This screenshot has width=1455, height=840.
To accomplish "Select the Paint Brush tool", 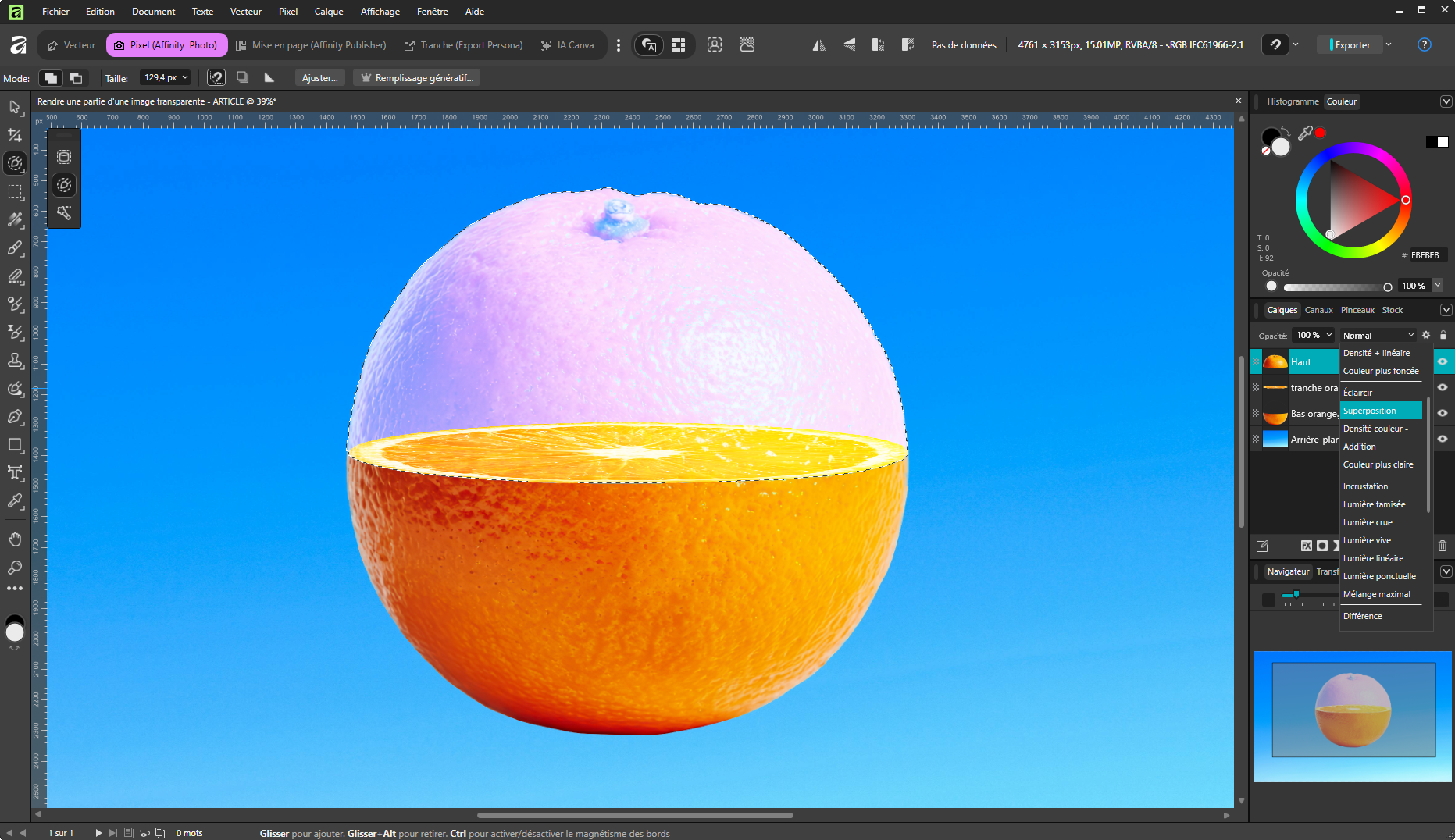I will point(15,248).
